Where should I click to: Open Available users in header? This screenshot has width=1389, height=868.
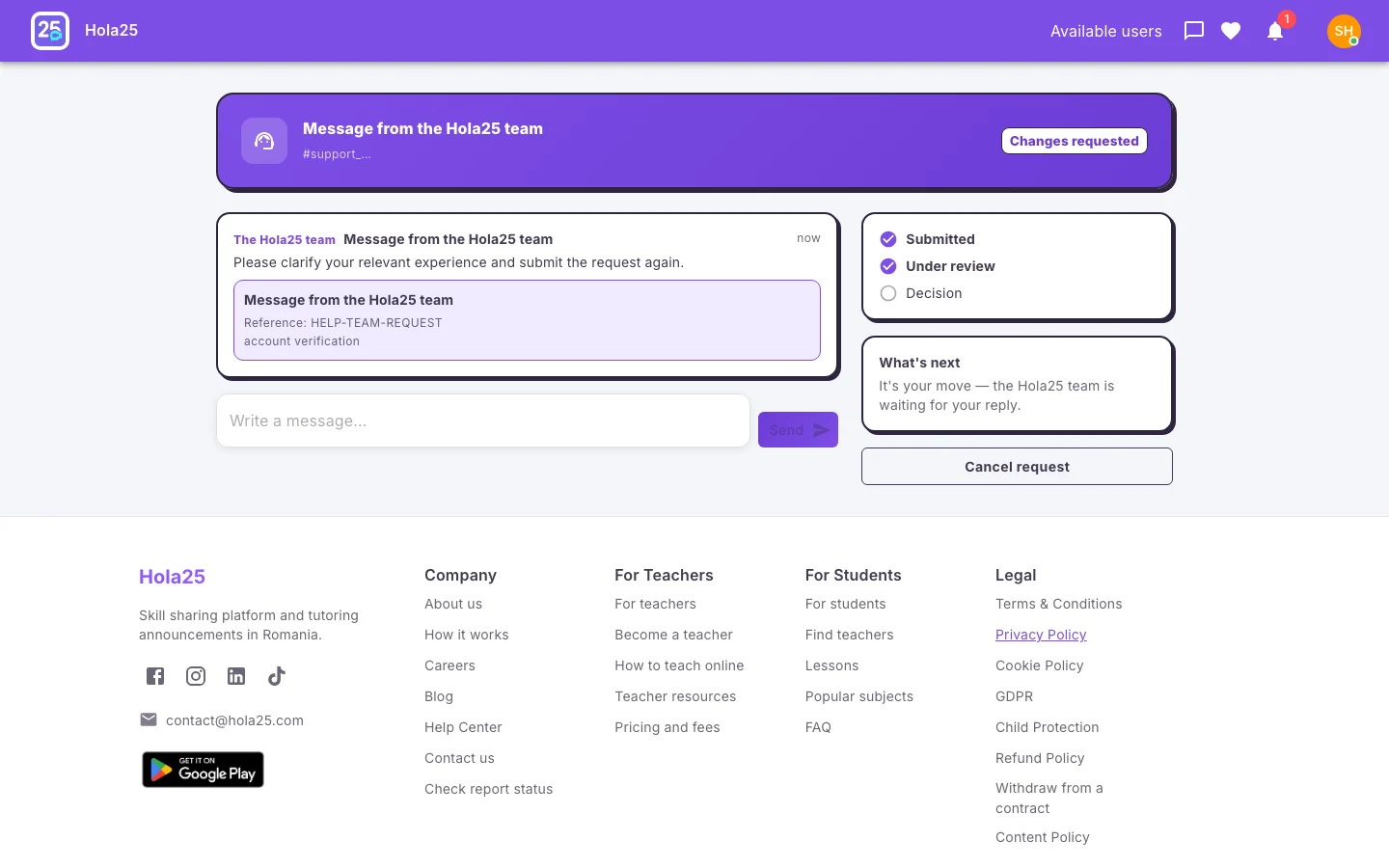1105,31
